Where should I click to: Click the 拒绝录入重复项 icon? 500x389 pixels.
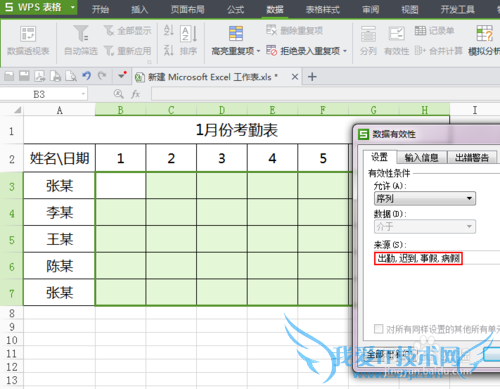(271, 51)
